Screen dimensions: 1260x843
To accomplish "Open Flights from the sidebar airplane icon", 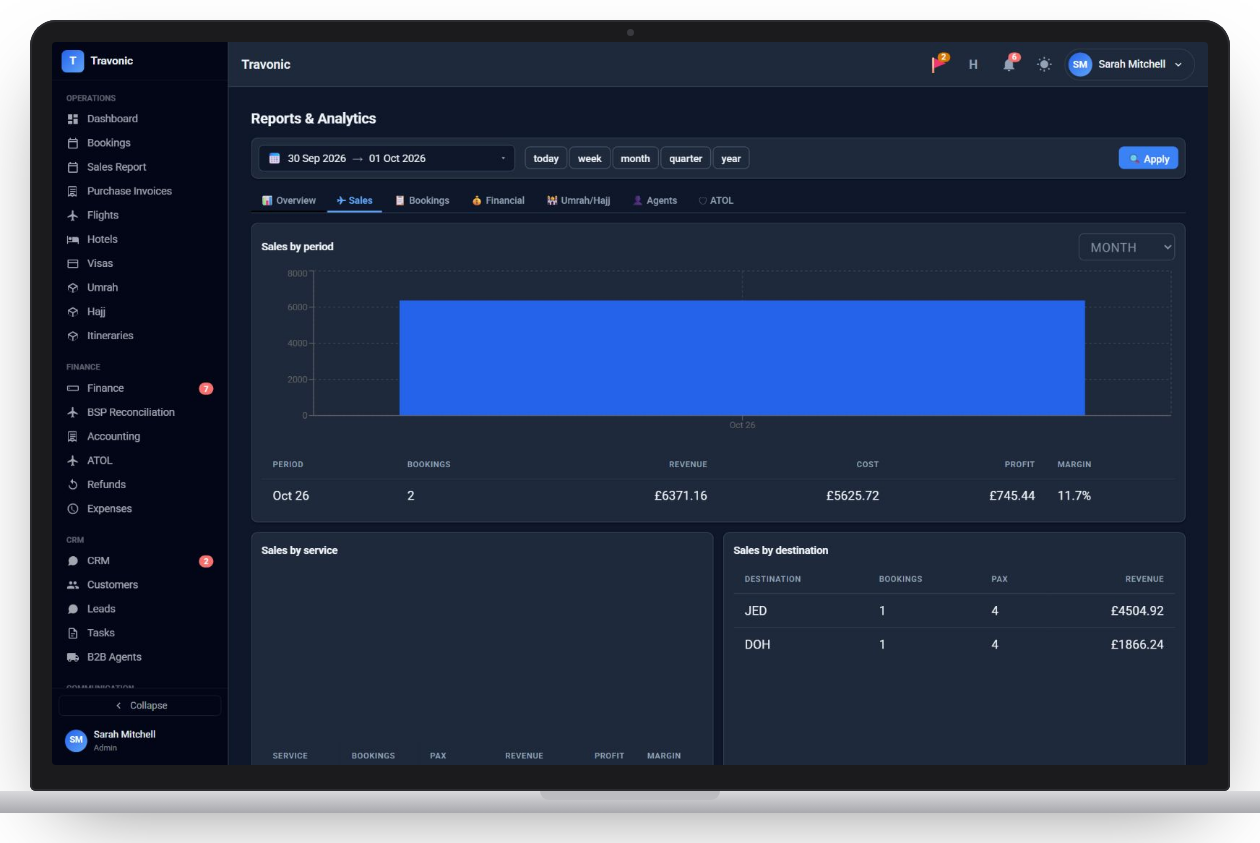I will (x=73, y=215).
